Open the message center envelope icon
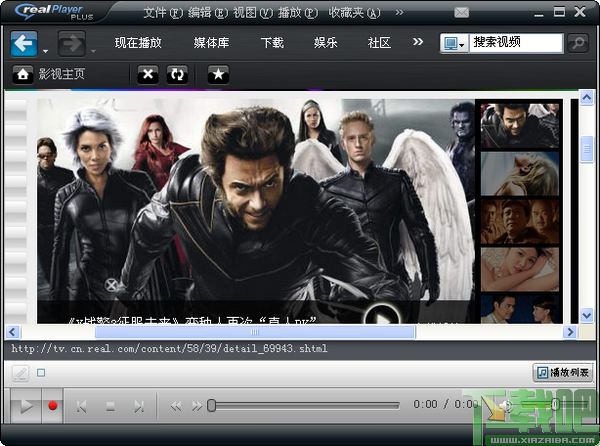Screen dimensions: 600x446 (461, 13)
